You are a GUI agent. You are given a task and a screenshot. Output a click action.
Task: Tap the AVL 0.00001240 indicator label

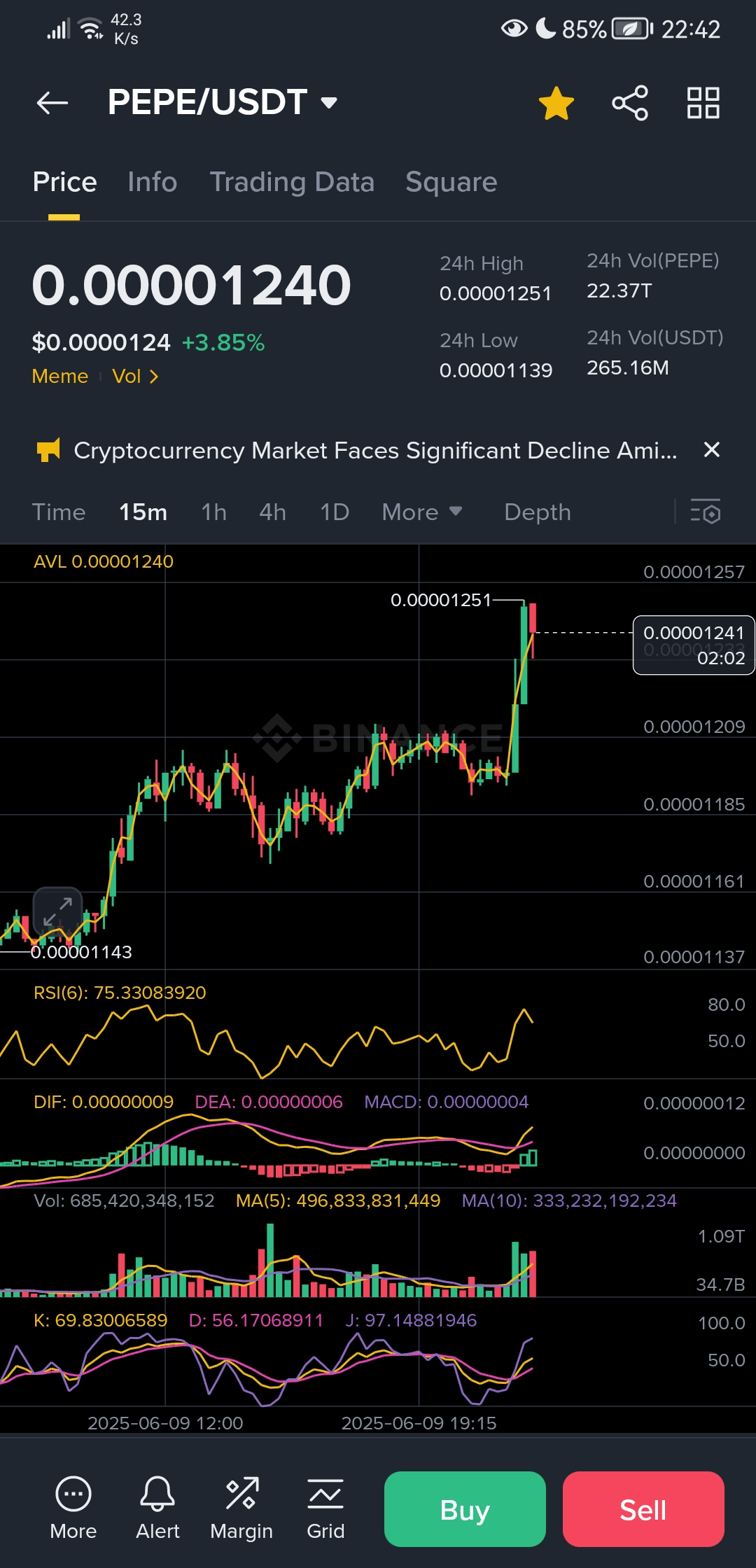[x=104, y=561]
